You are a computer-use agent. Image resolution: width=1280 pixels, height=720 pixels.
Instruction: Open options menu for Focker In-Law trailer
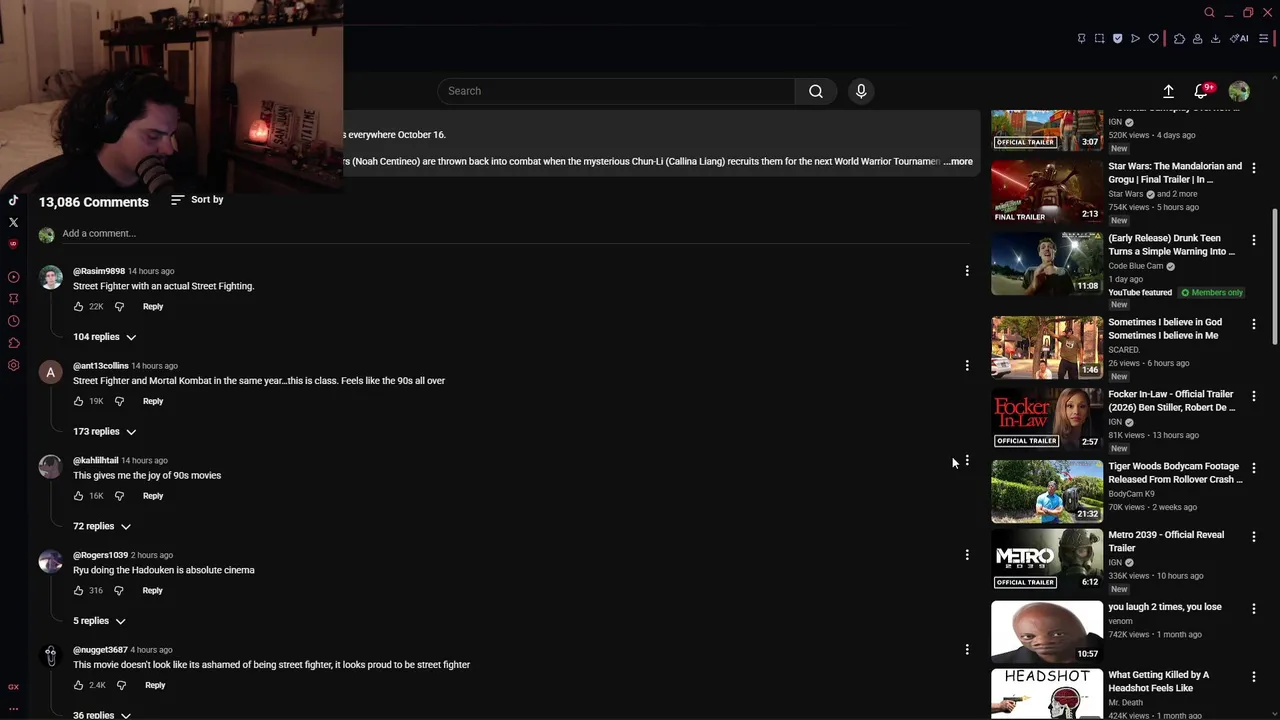coord(1254,396)
